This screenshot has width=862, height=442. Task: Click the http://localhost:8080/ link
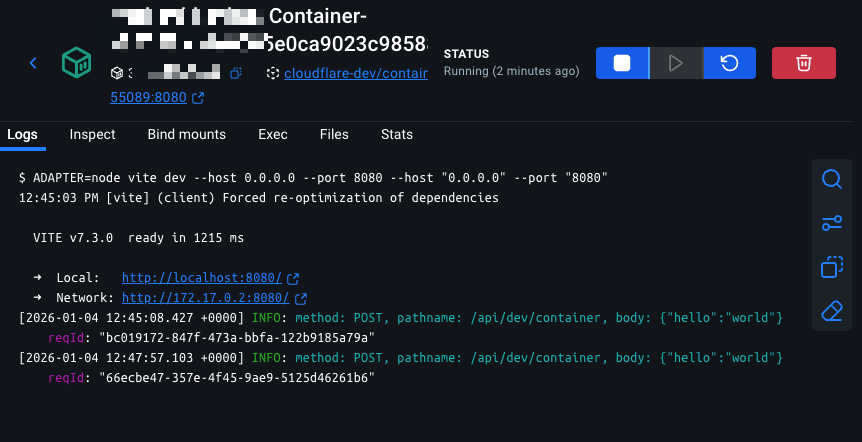[x=202, y=277]
